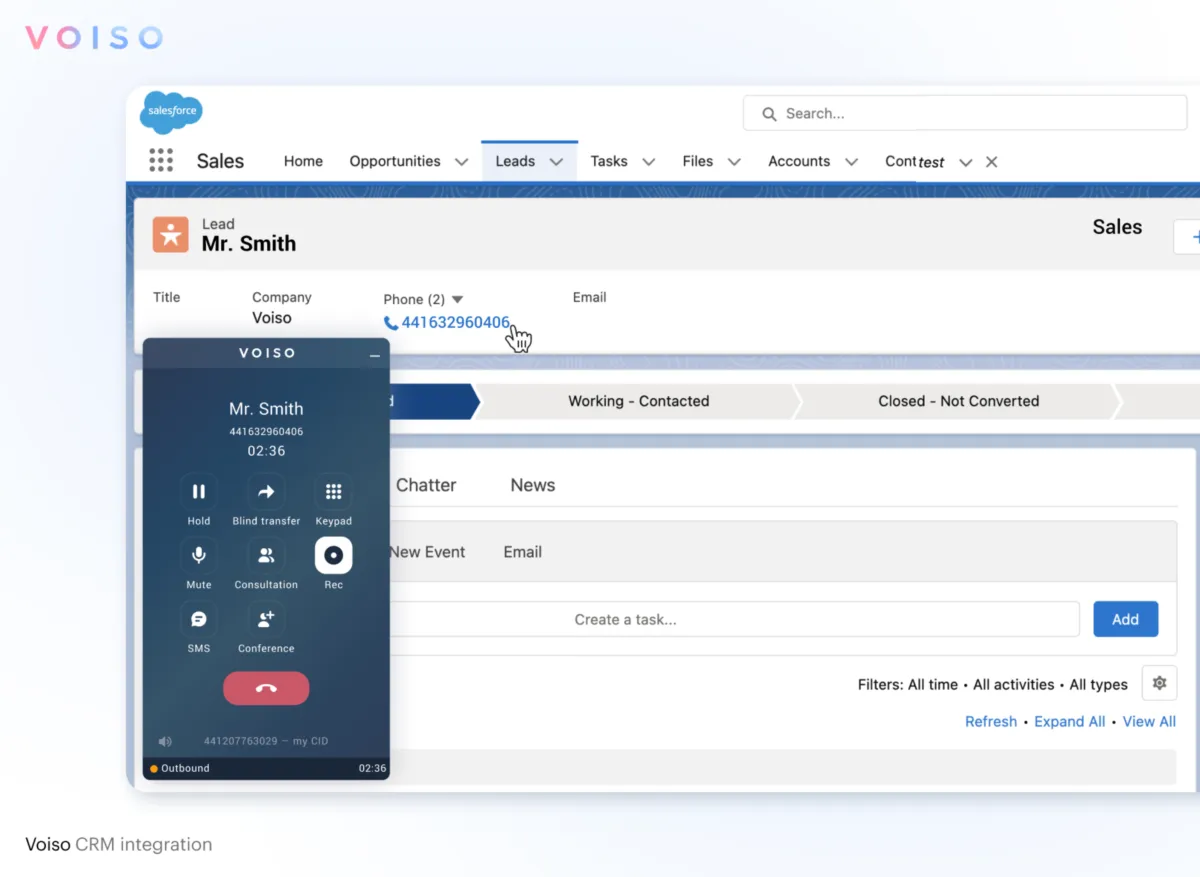Image resolution: width=1200 pixels, height=877 pixels.
Task: Mute the microphone
Action: (198, 556)
